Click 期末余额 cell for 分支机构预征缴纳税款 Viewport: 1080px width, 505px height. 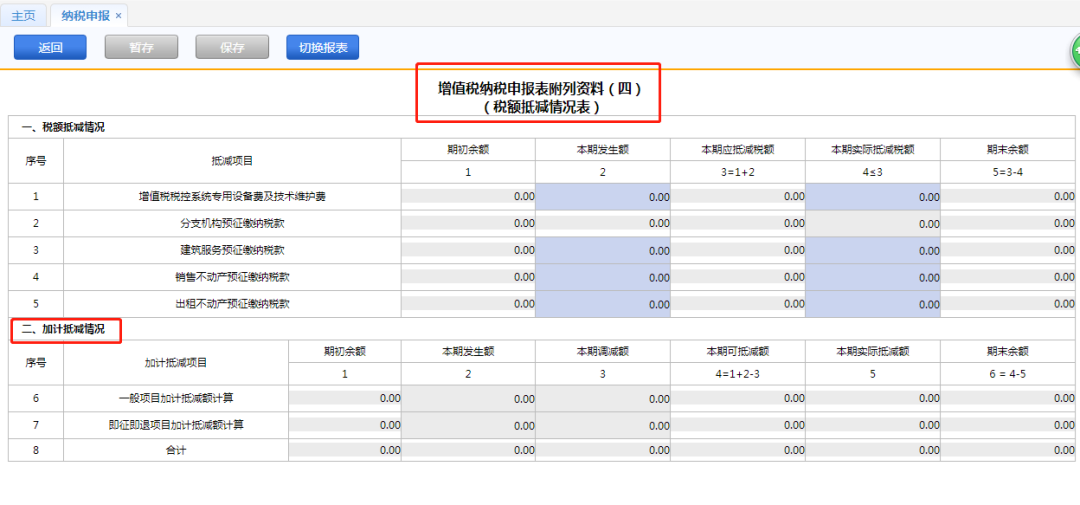point(1008,223)
